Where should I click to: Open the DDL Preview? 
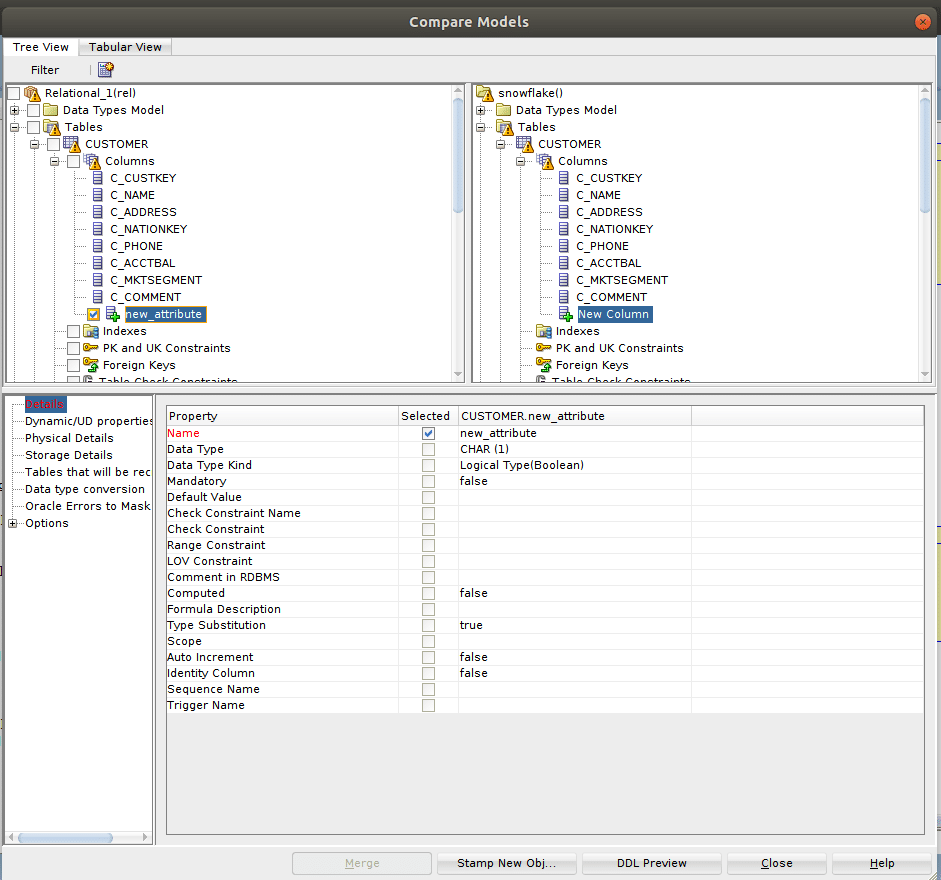pos(652,863)
